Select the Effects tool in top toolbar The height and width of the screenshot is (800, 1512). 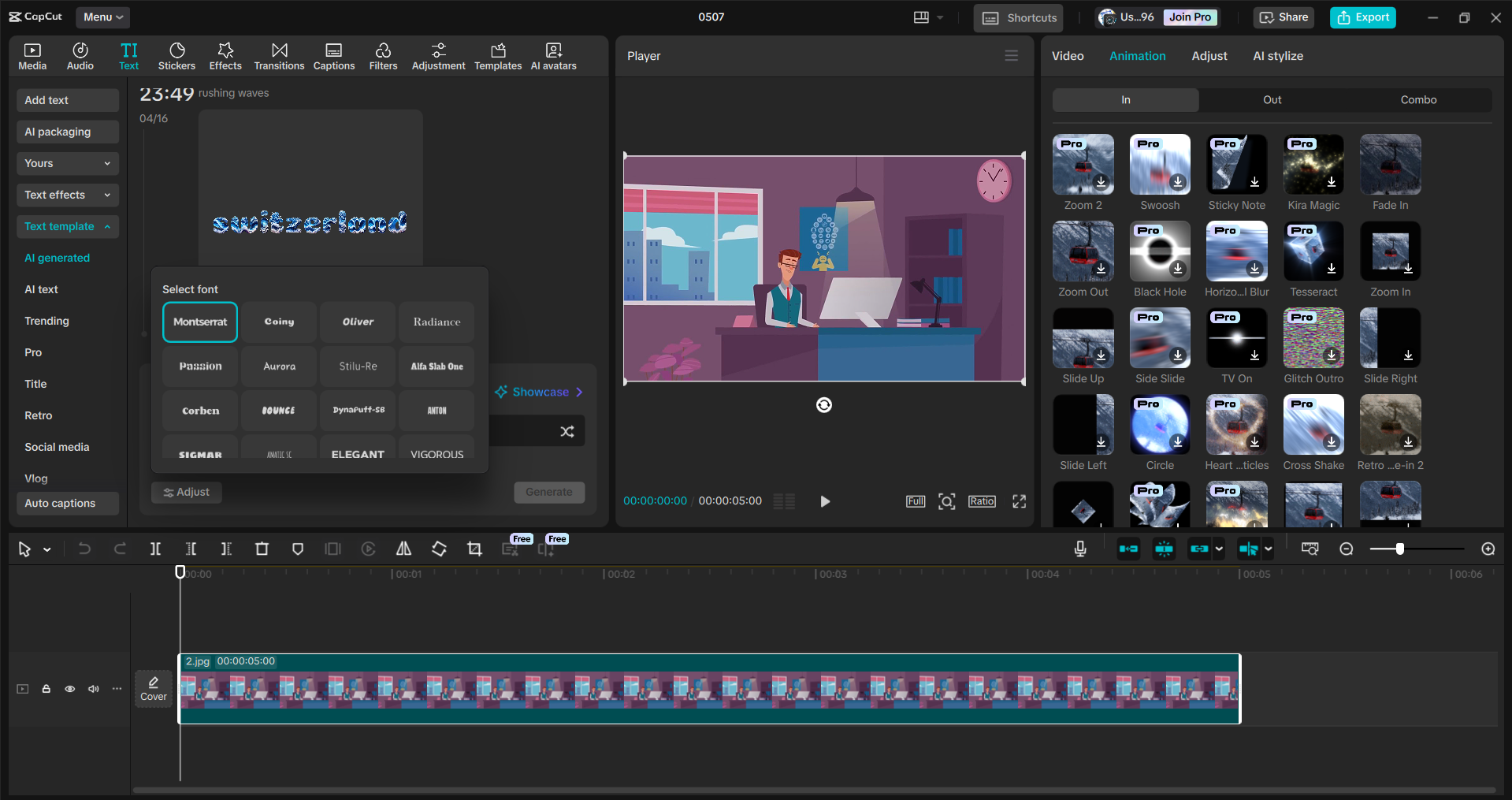(225, 55)
